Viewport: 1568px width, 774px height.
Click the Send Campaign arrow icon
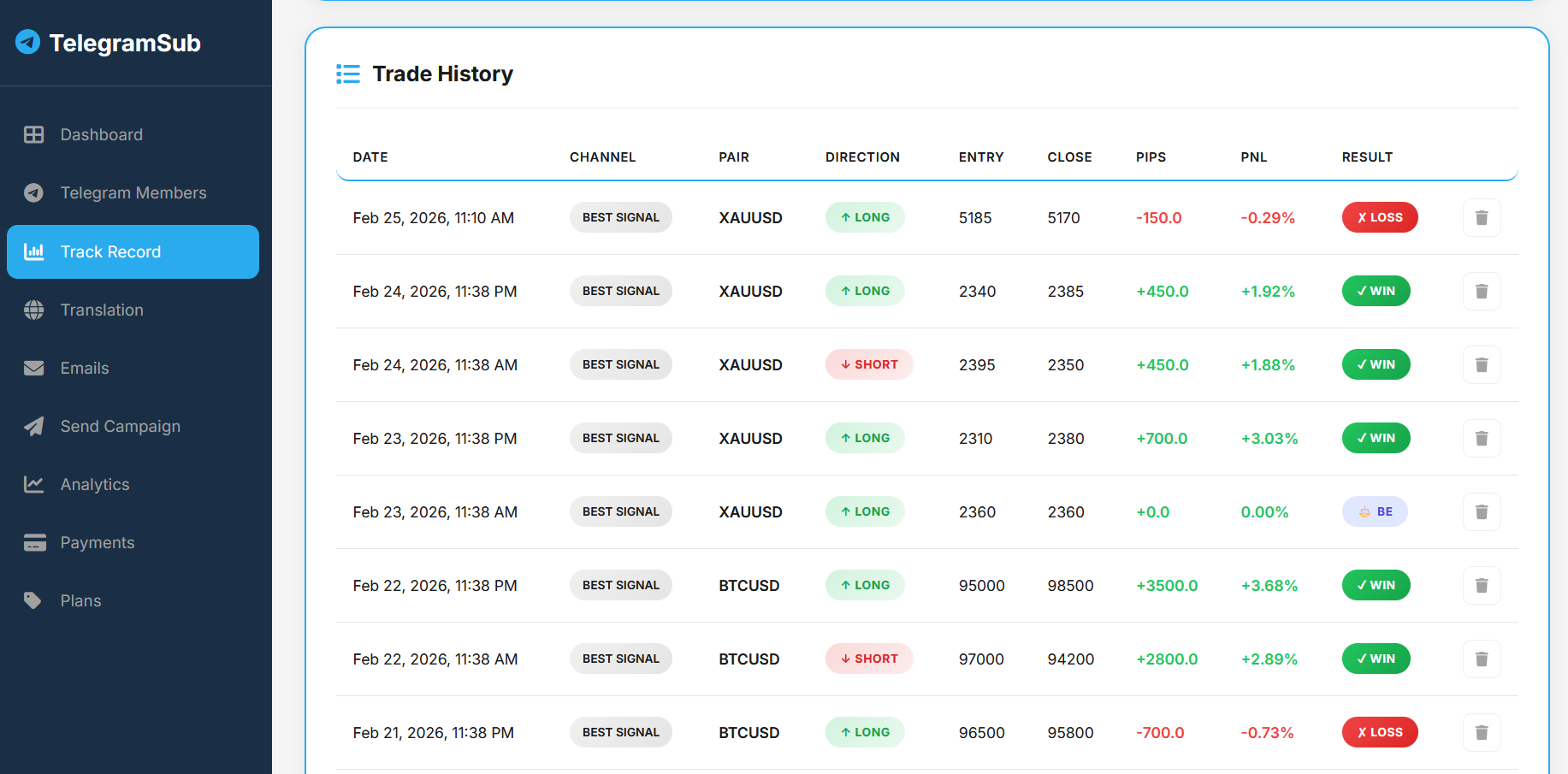pos(34,426)
